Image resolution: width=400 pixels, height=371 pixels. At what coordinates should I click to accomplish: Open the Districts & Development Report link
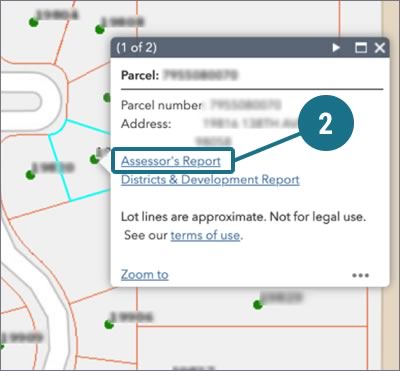click(x=210, y=180)
